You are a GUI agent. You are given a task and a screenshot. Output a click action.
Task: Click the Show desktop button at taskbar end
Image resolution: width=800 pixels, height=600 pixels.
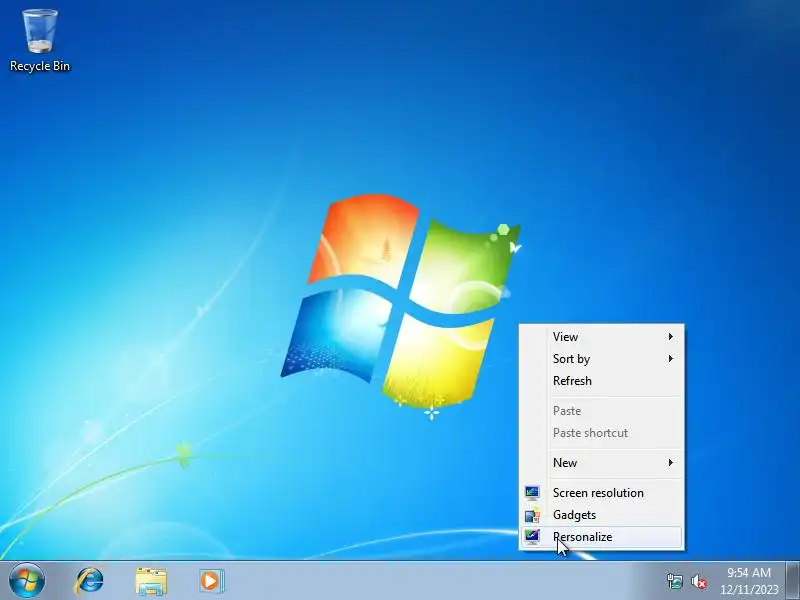pos(793,581)
